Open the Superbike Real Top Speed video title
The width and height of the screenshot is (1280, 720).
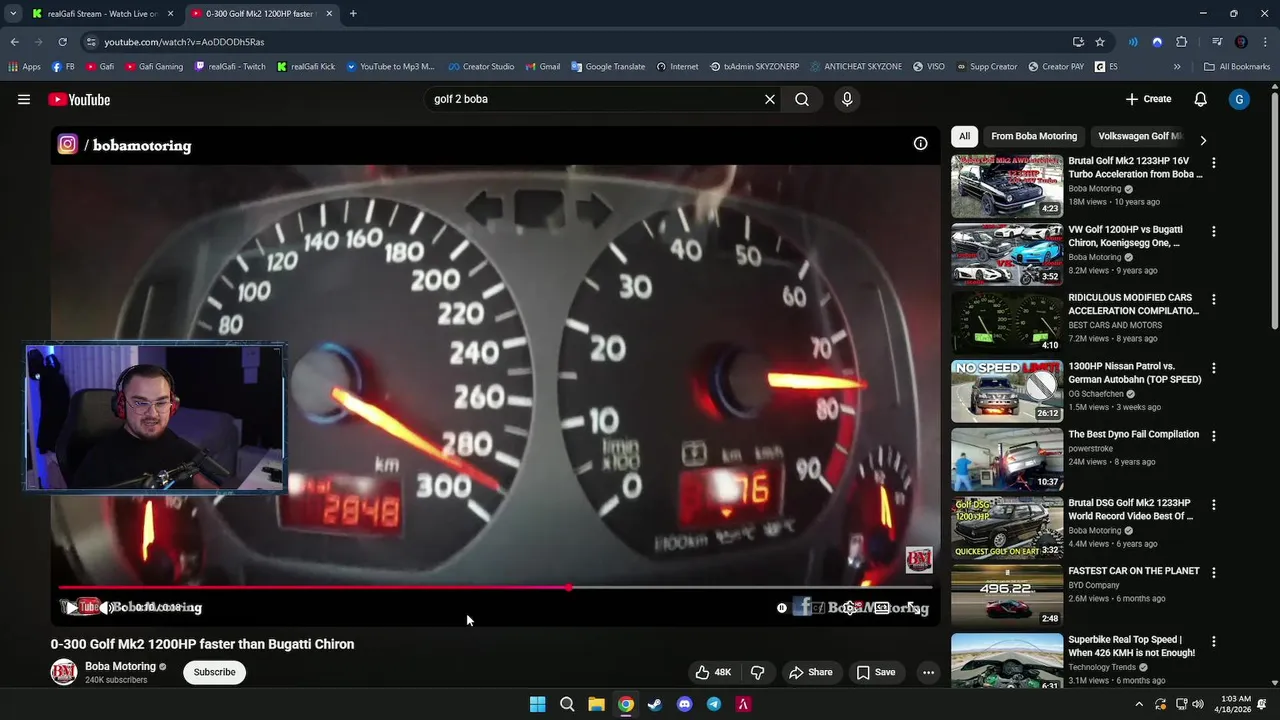[1132, 646]
